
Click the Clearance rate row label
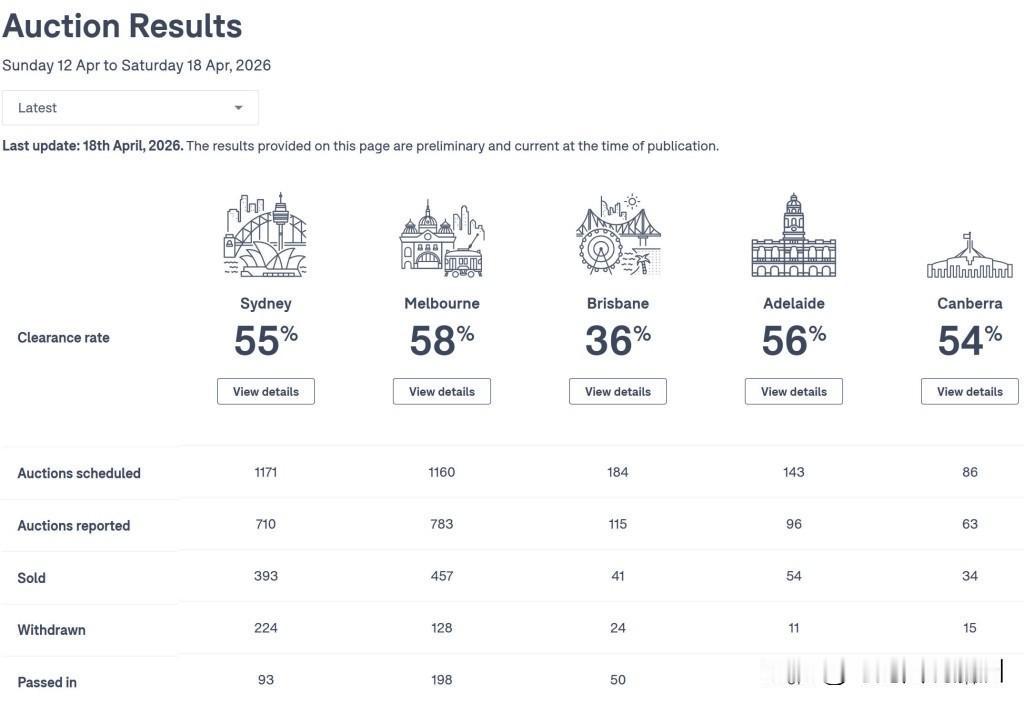point(63,338)
